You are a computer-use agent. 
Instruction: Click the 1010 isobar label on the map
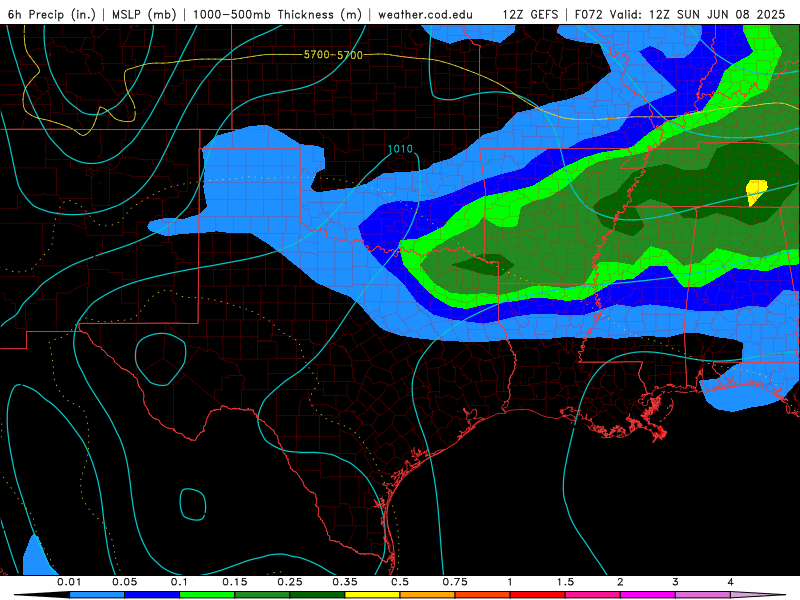(400, 149)
